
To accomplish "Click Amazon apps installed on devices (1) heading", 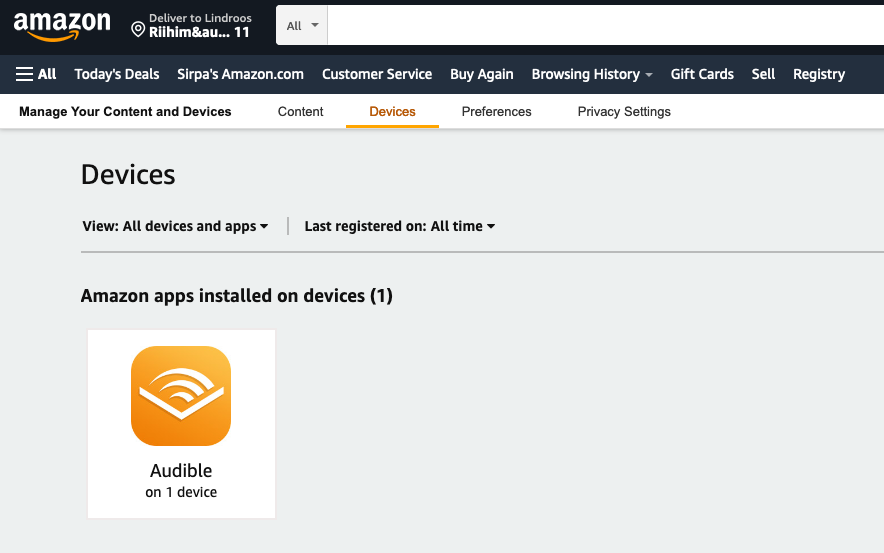I will (236, 296).
